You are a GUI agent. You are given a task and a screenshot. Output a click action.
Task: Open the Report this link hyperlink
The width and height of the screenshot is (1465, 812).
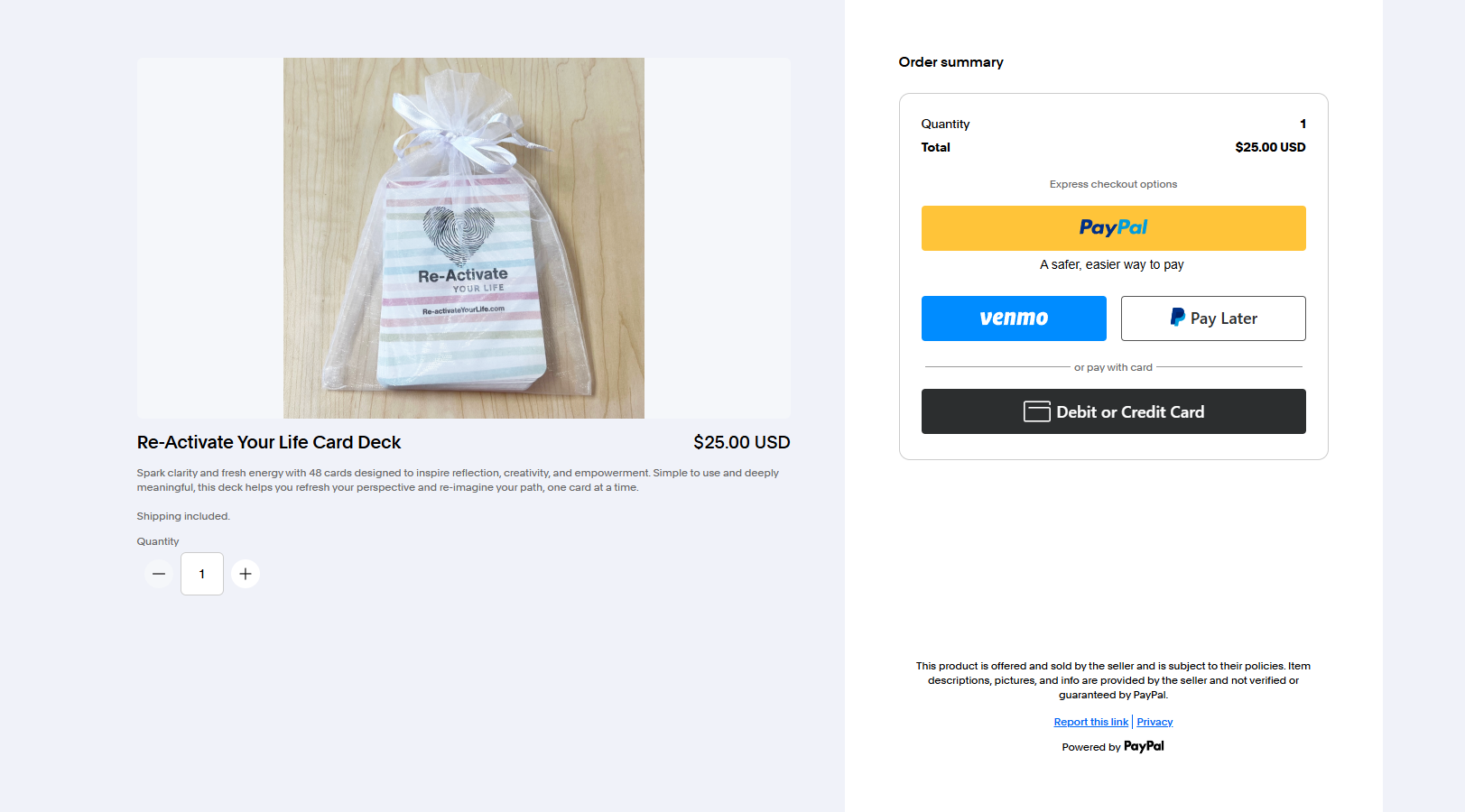(1090, 722)
